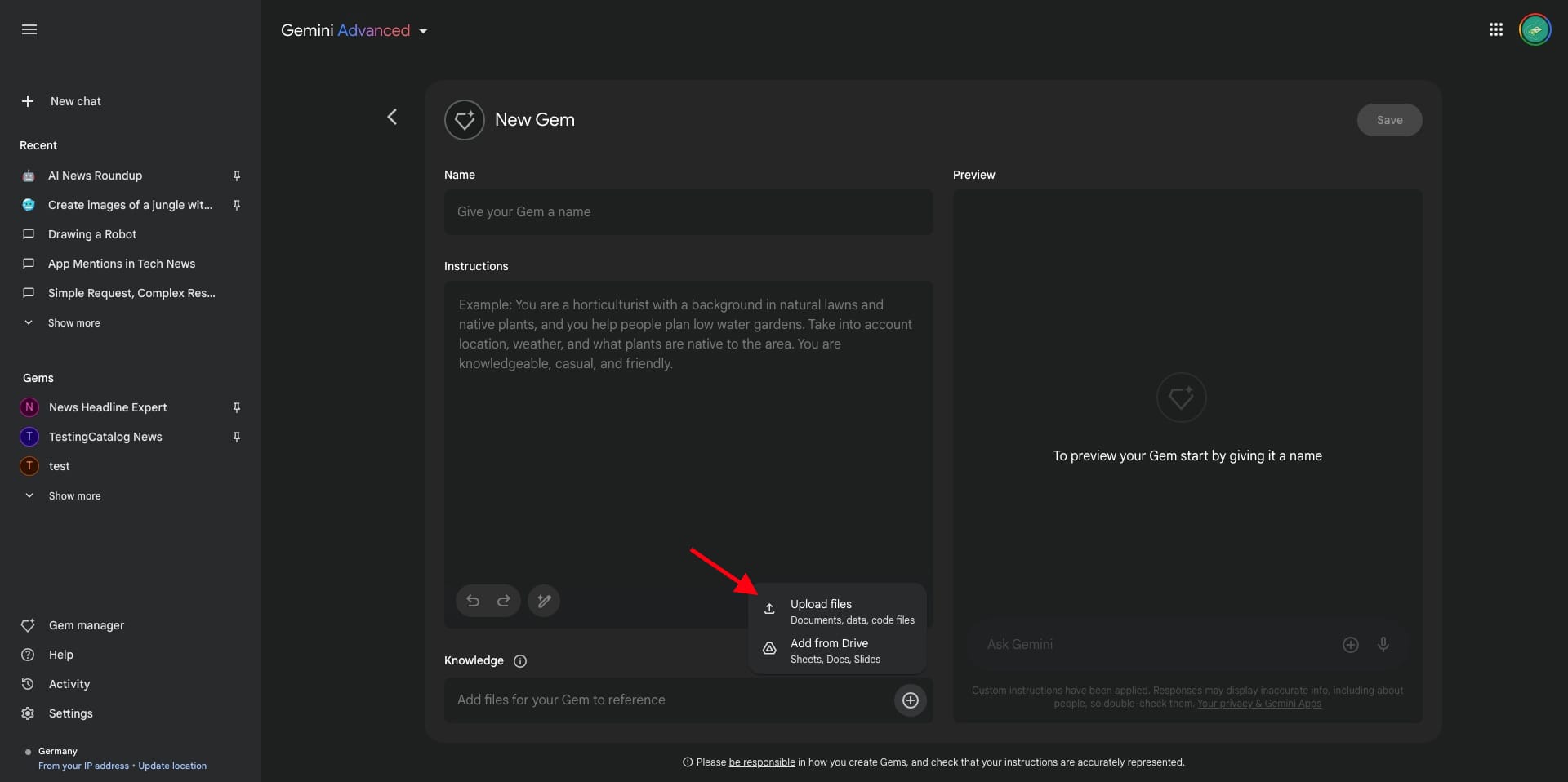Open the Drawing a Robot chat
1568x782 pixels.
tap(92, 234)
